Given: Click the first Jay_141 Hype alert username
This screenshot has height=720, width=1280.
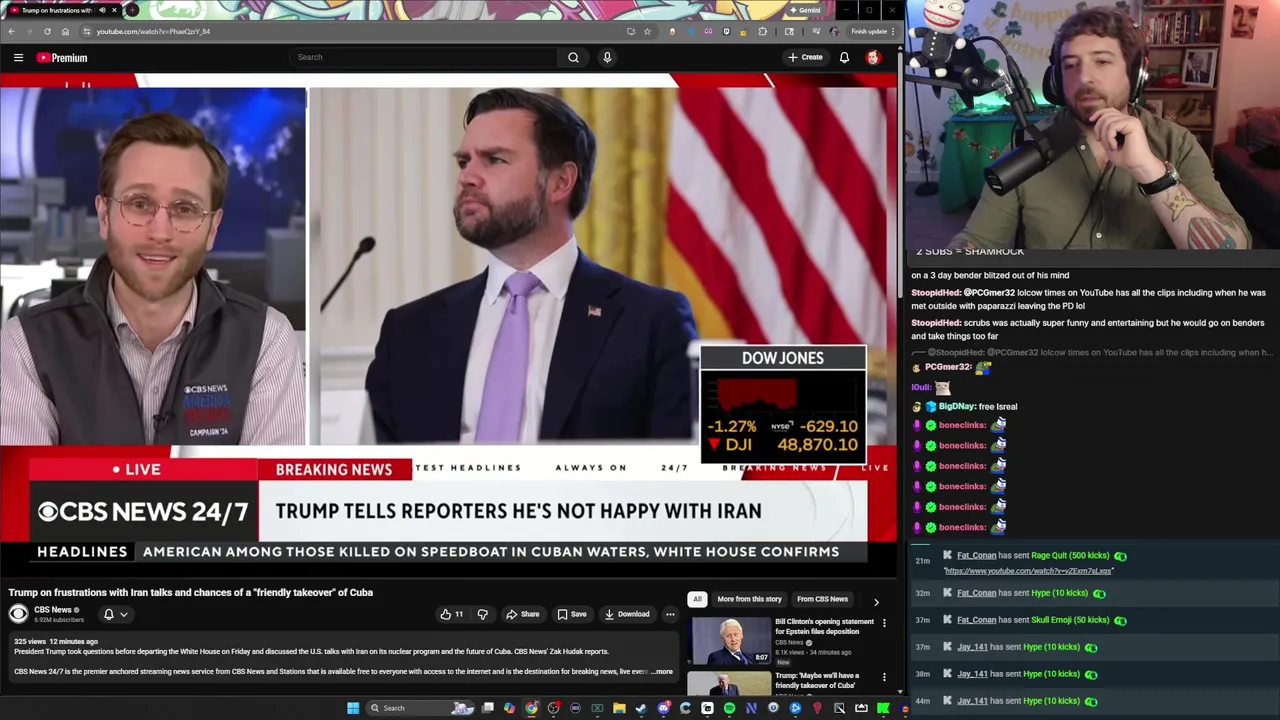Looking at the screenshot, I should pos(972,647).
